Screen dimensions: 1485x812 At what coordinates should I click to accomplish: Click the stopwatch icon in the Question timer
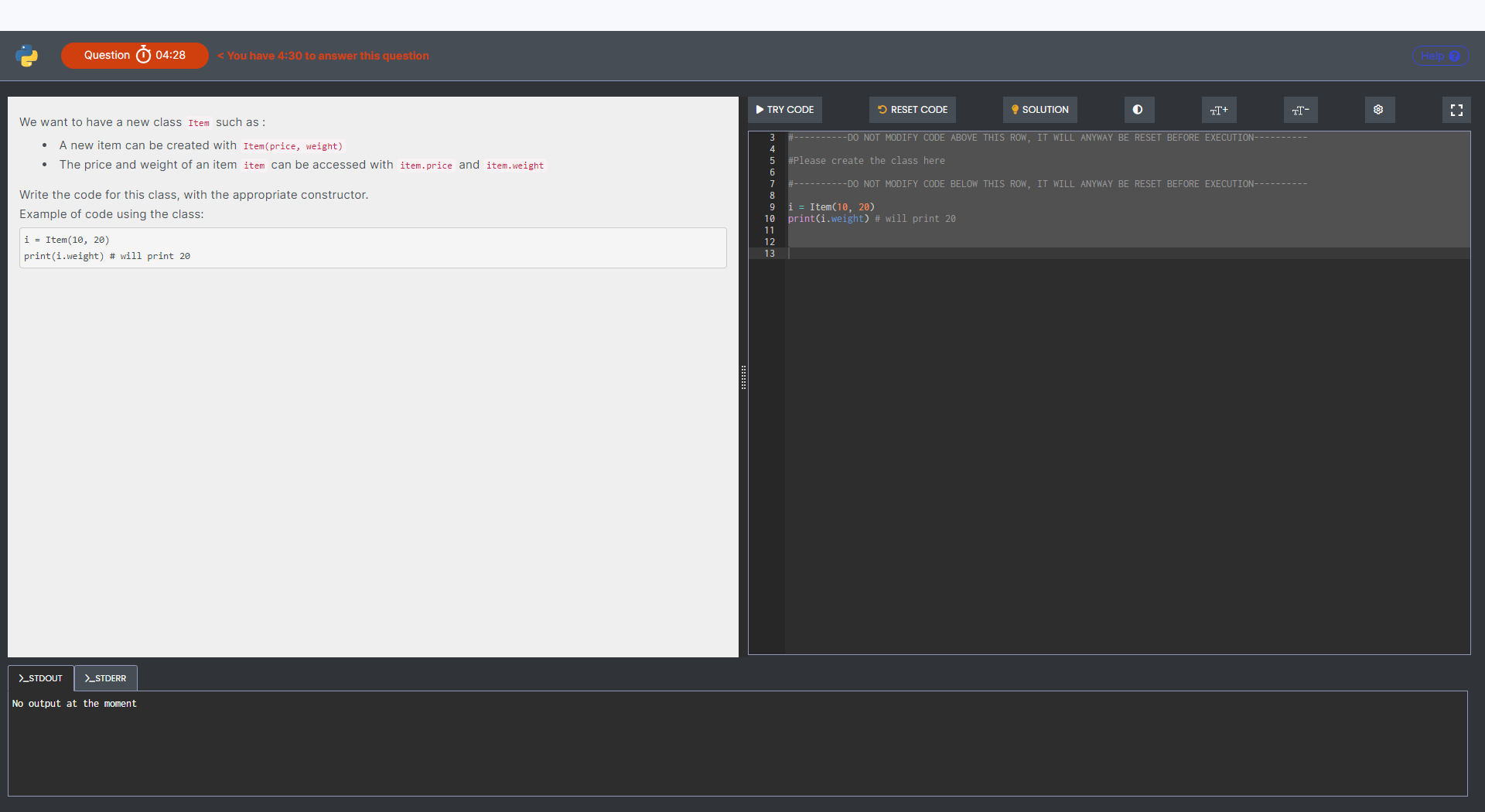coord(143,55)
